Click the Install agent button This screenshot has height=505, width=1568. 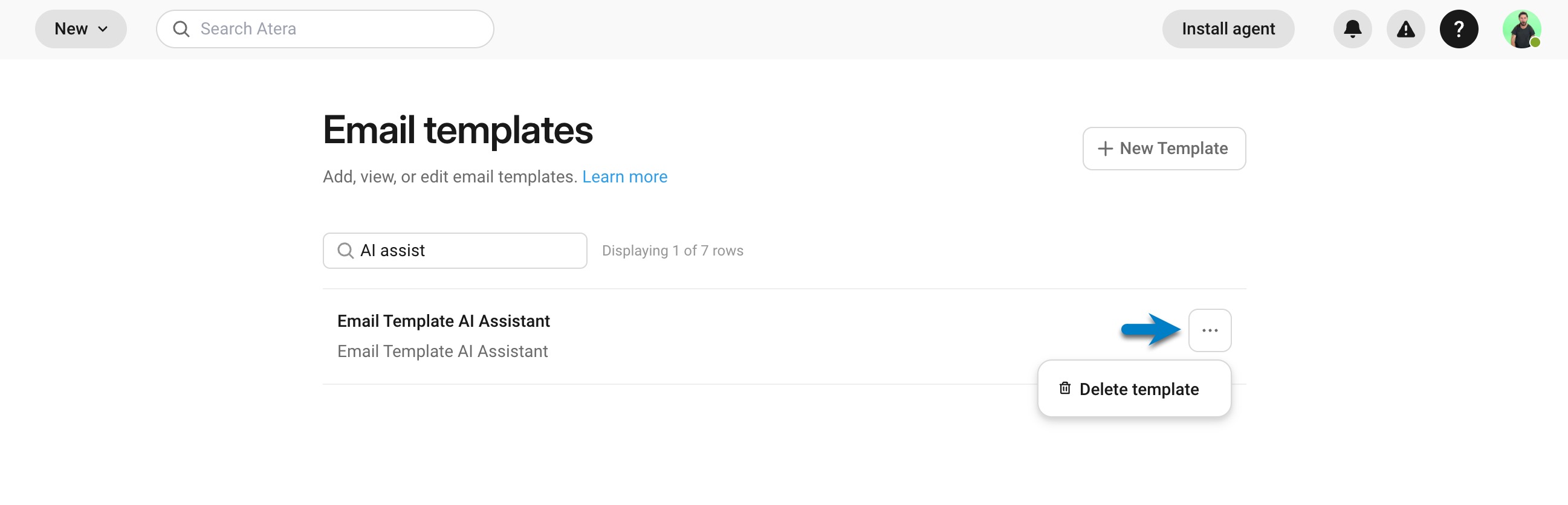1228,28
